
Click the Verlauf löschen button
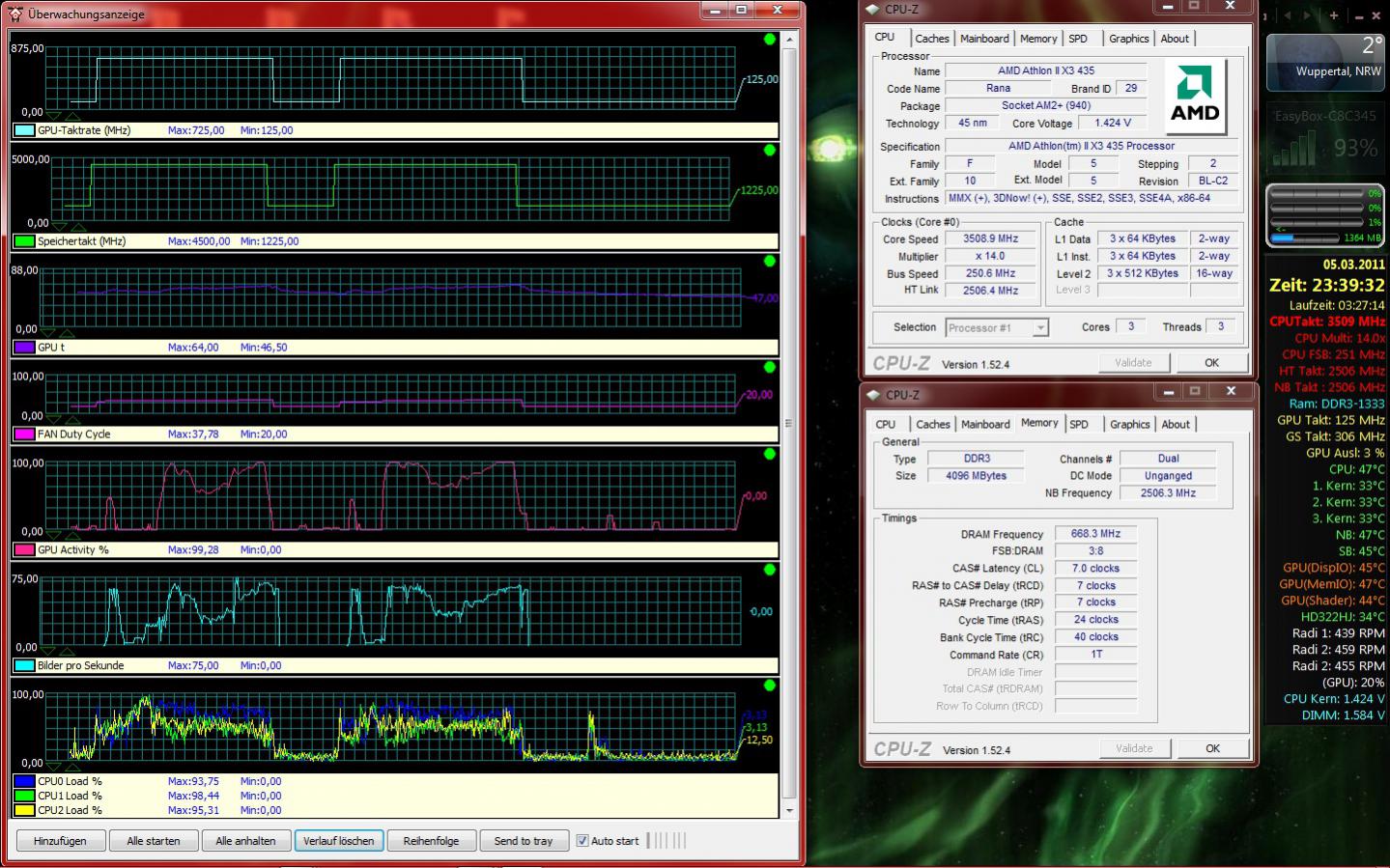(x=338, y=841)
